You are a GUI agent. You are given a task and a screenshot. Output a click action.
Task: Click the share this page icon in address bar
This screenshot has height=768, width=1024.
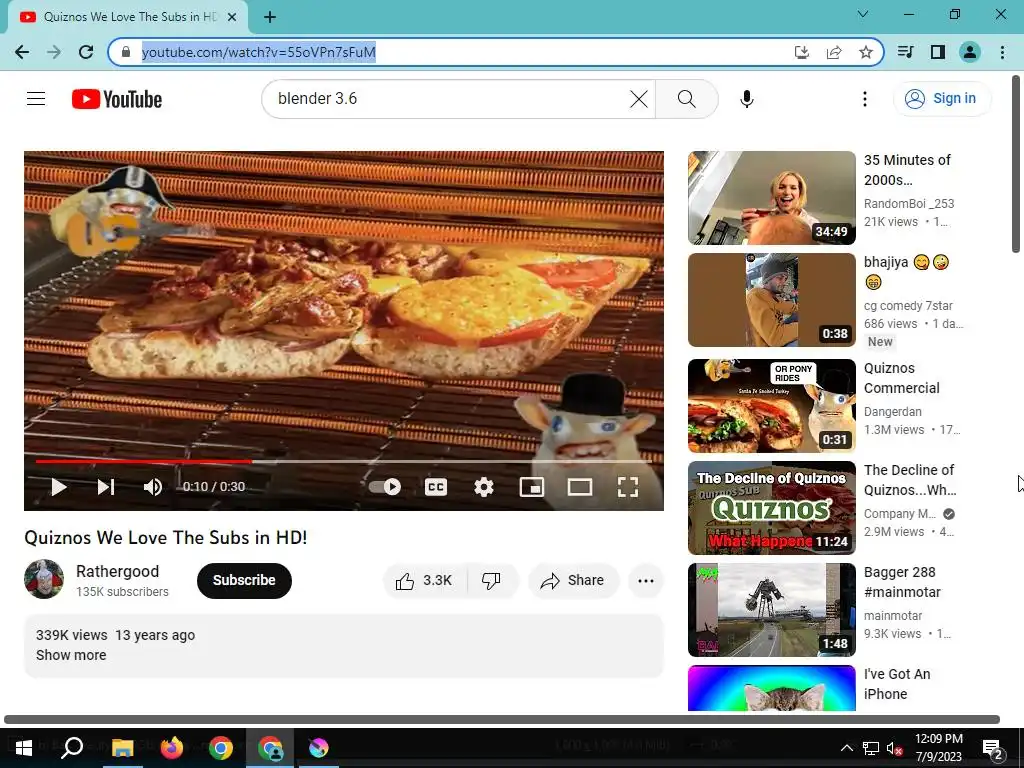(x=833, y=52)
